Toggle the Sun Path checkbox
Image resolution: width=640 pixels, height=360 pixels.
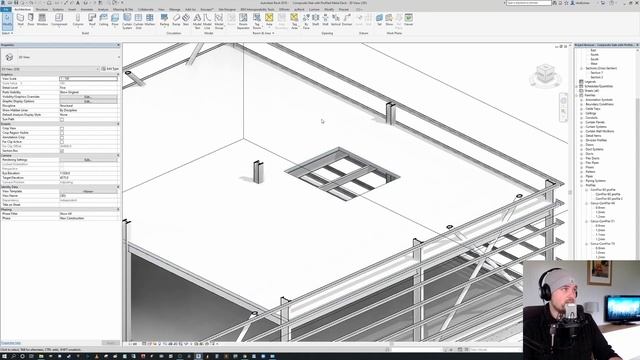(x=62, y=120)
